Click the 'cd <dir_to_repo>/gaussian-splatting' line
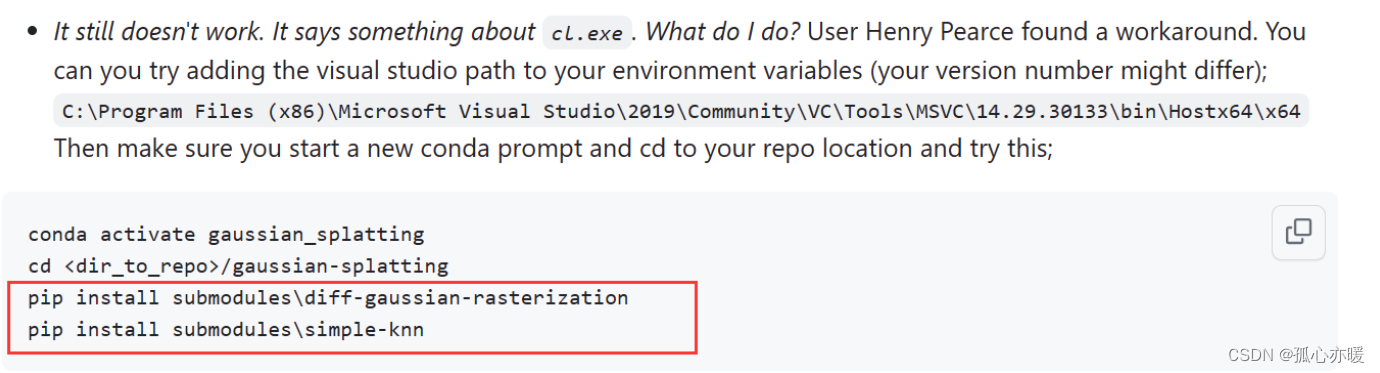 [238, 266]
